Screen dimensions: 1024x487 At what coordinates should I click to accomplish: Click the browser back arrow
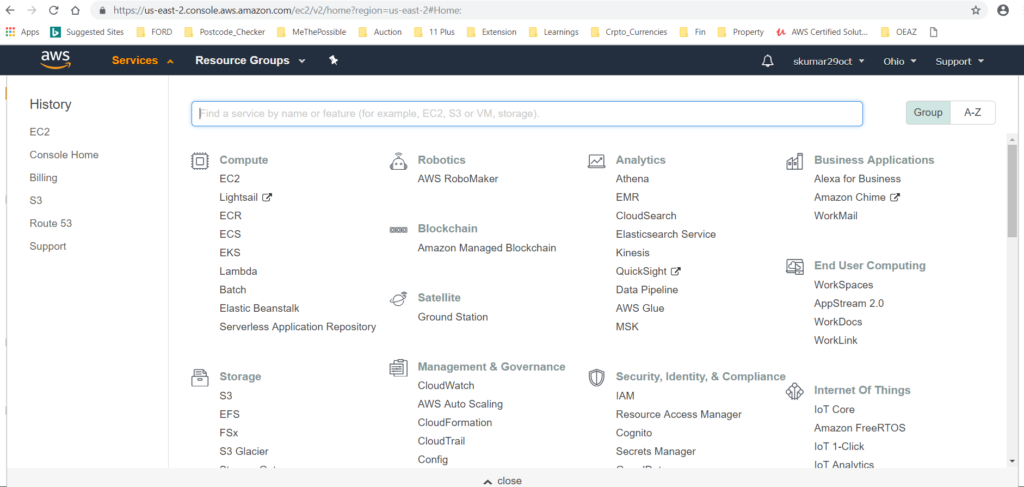coord(10,10)
